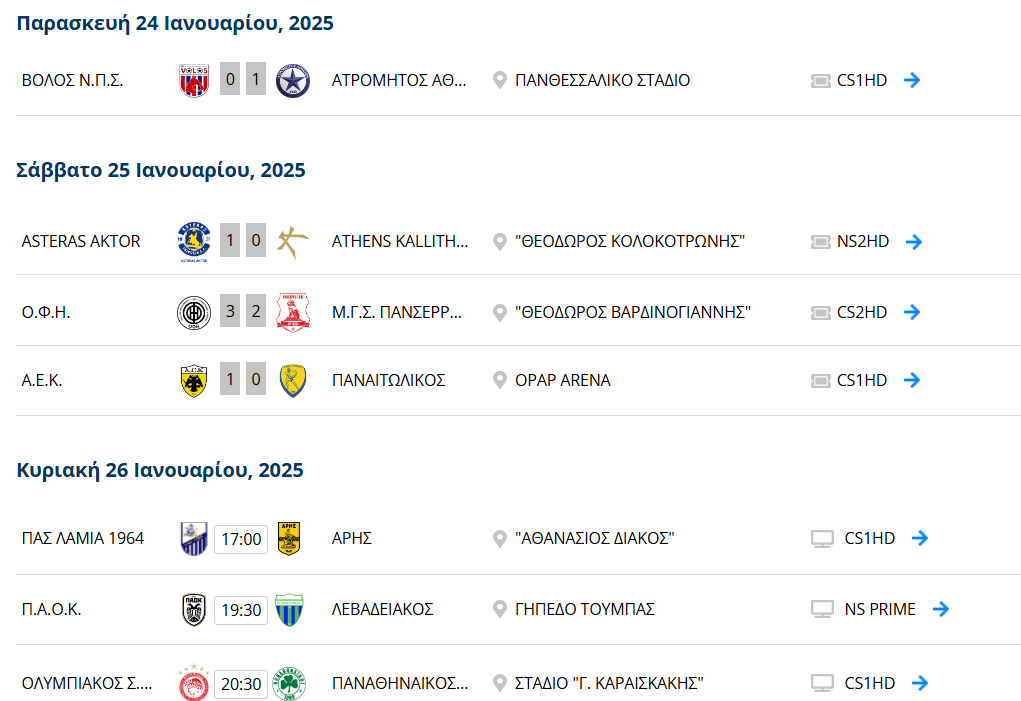Click the AEK yellow eagle crest
This screenshot has width=1021, height=701.
(x=193, y=381)
